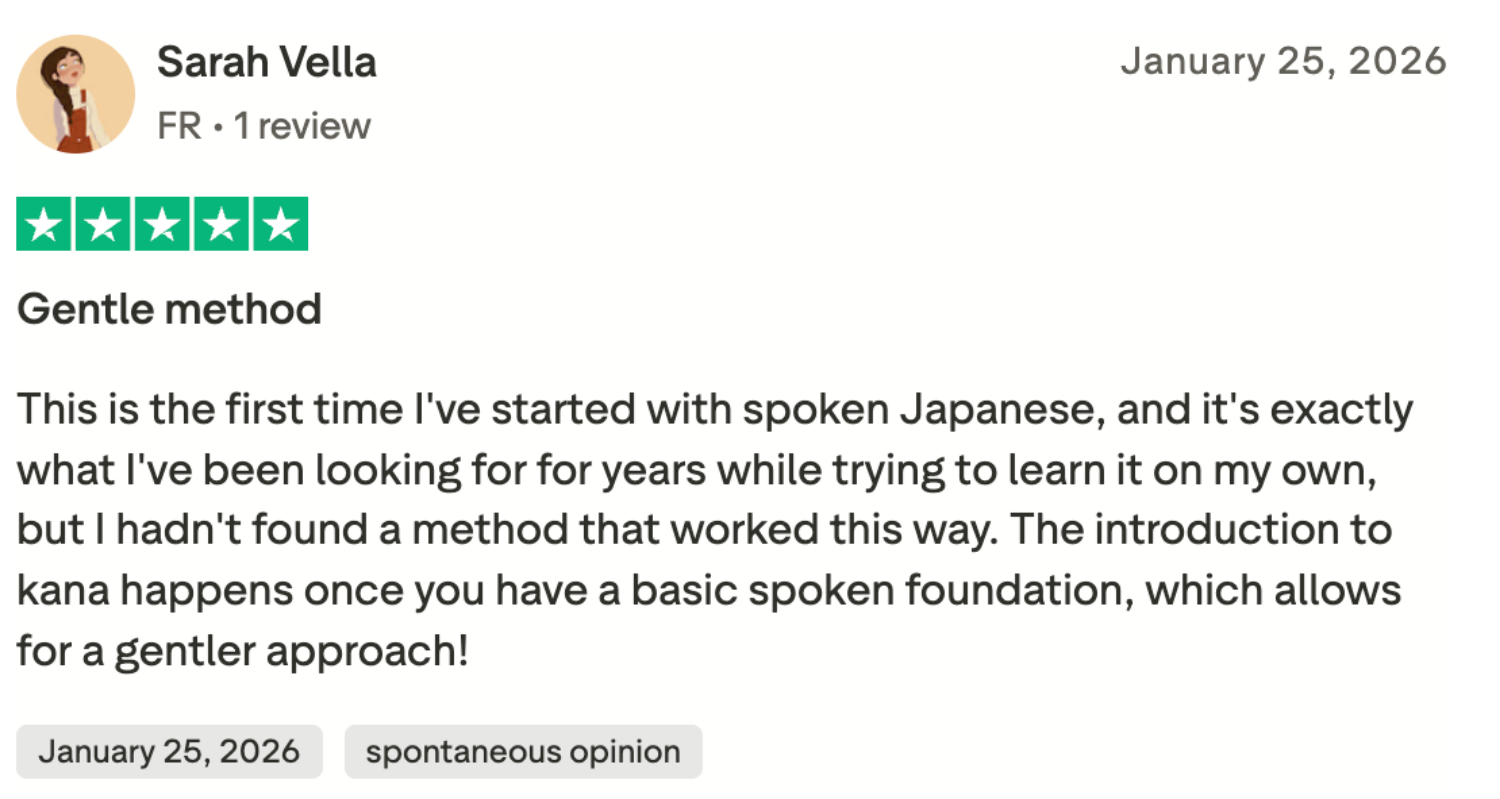
Task: Open the "Gentle method" review title
Action: [169, 309]
